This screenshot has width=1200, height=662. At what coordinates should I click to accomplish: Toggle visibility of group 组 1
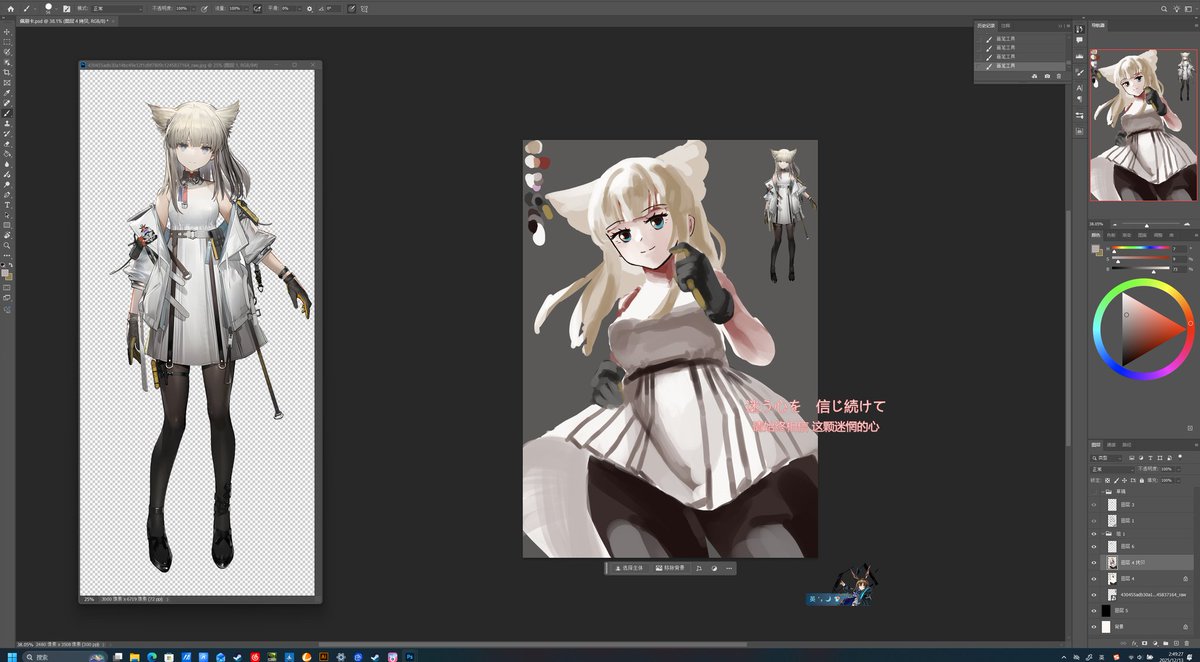tap(1094, 534)
